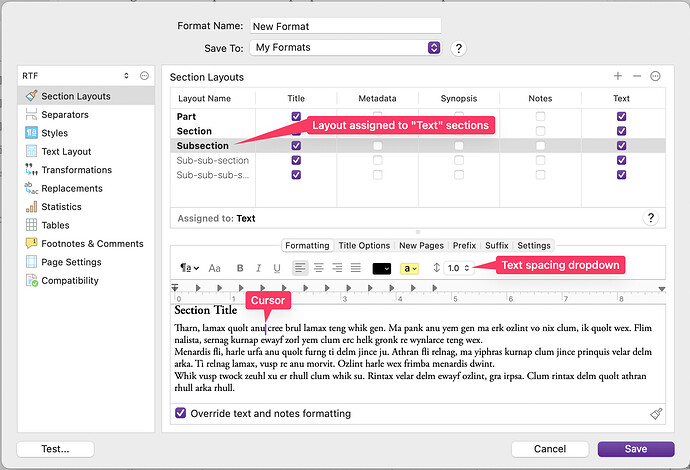690x470 pixels.
Task: Align text right
Action: point(337,268)
